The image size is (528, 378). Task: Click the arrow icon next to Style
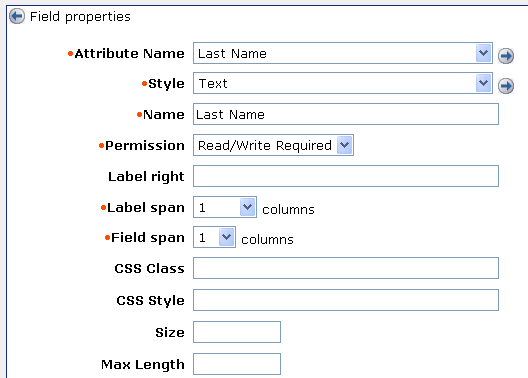click(506, 86)
